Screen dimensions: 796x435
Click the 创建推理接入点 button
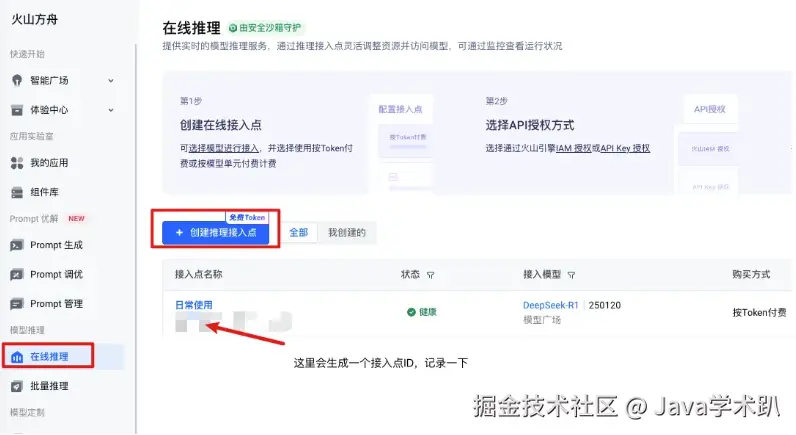tap(216, 232)
